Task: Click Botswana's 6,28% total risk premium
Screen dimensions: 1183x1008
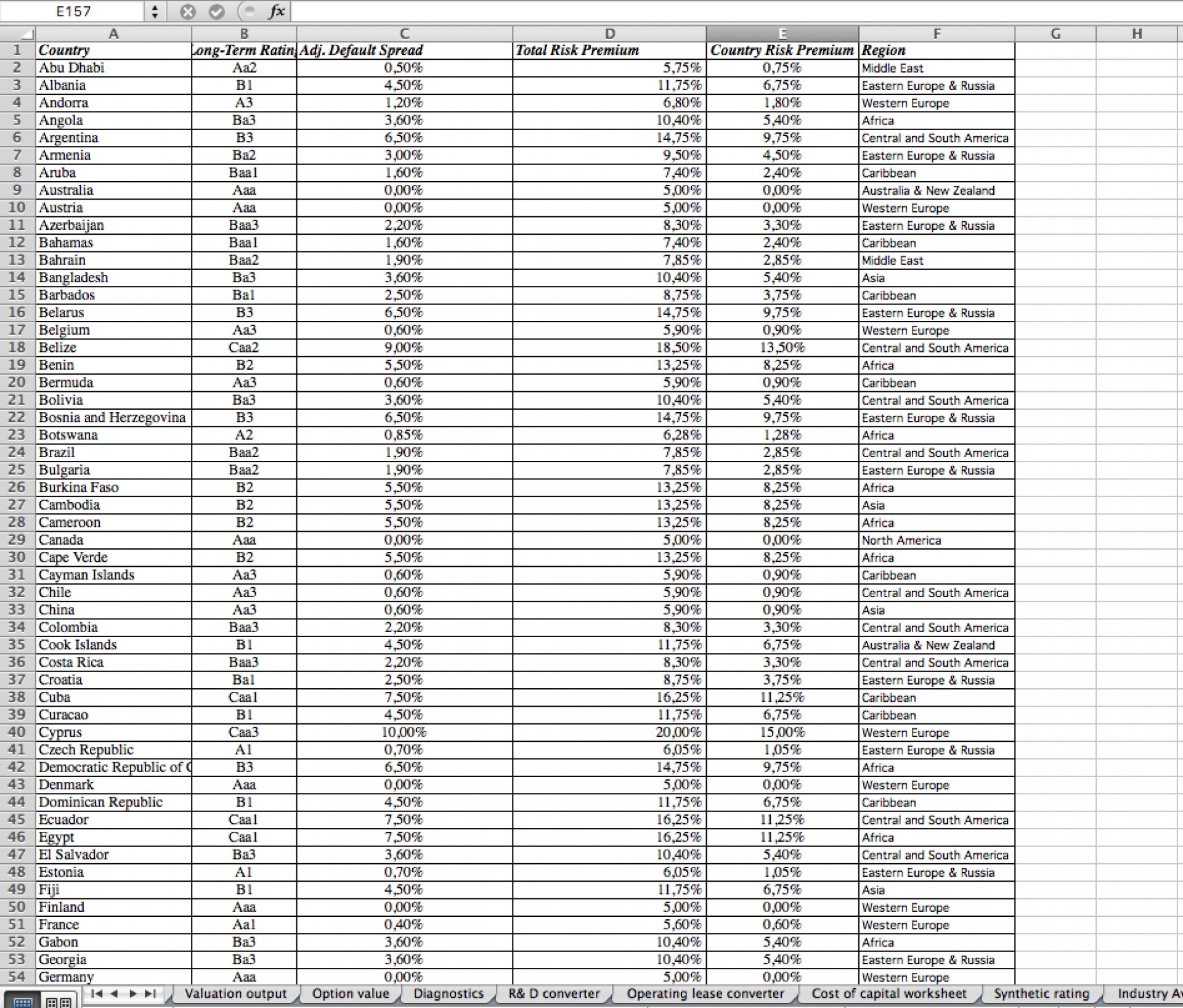Action: 609,435
